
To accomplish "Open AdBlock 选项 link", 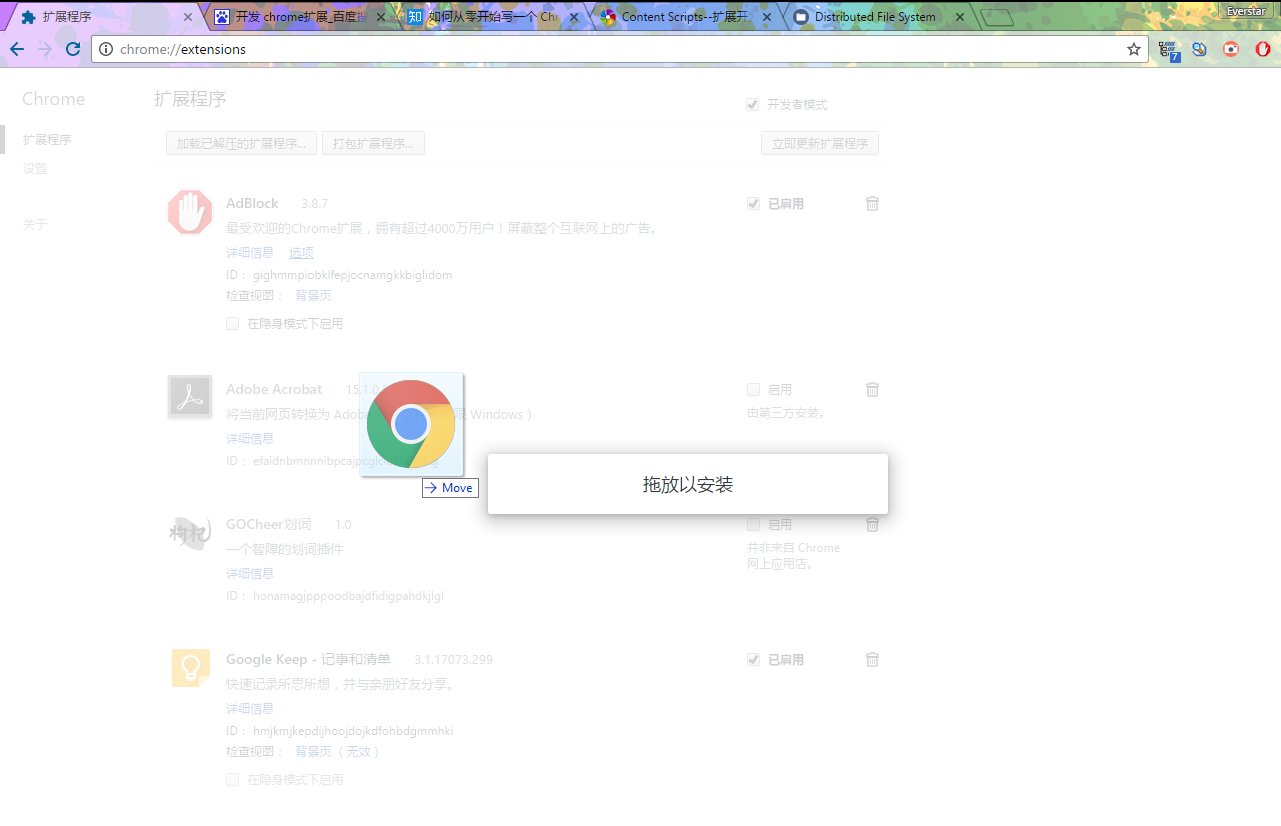I will point(301,252).
